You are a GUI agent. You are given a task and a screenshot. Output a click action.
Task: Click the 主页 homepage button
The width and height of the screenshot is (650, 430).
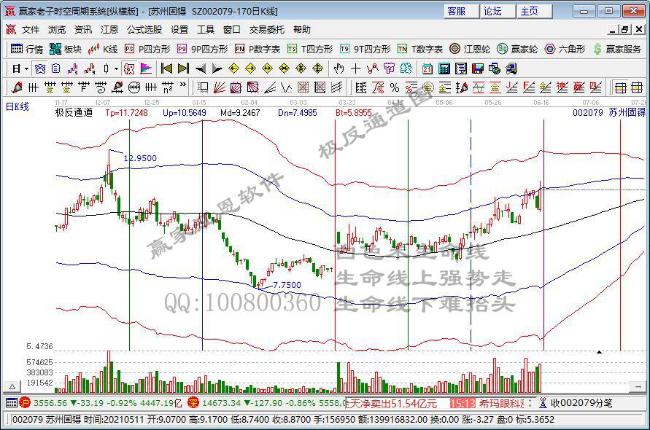click(534, 11)
